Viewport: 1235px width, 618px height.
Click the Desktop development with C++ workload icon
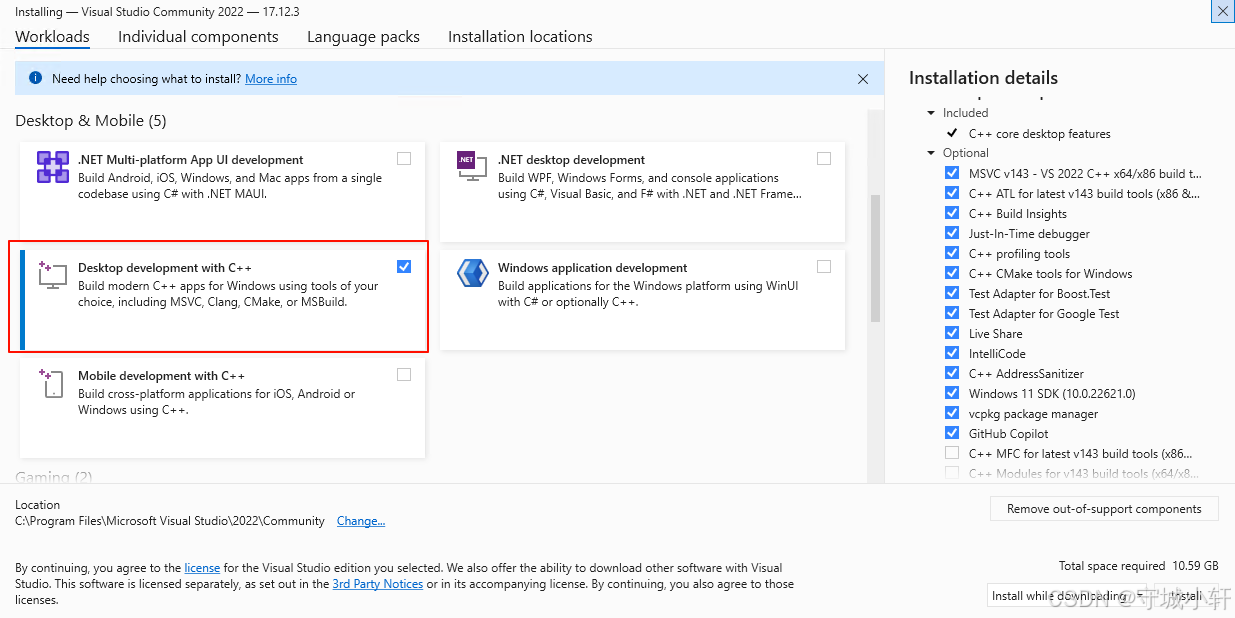coord(53,275)
